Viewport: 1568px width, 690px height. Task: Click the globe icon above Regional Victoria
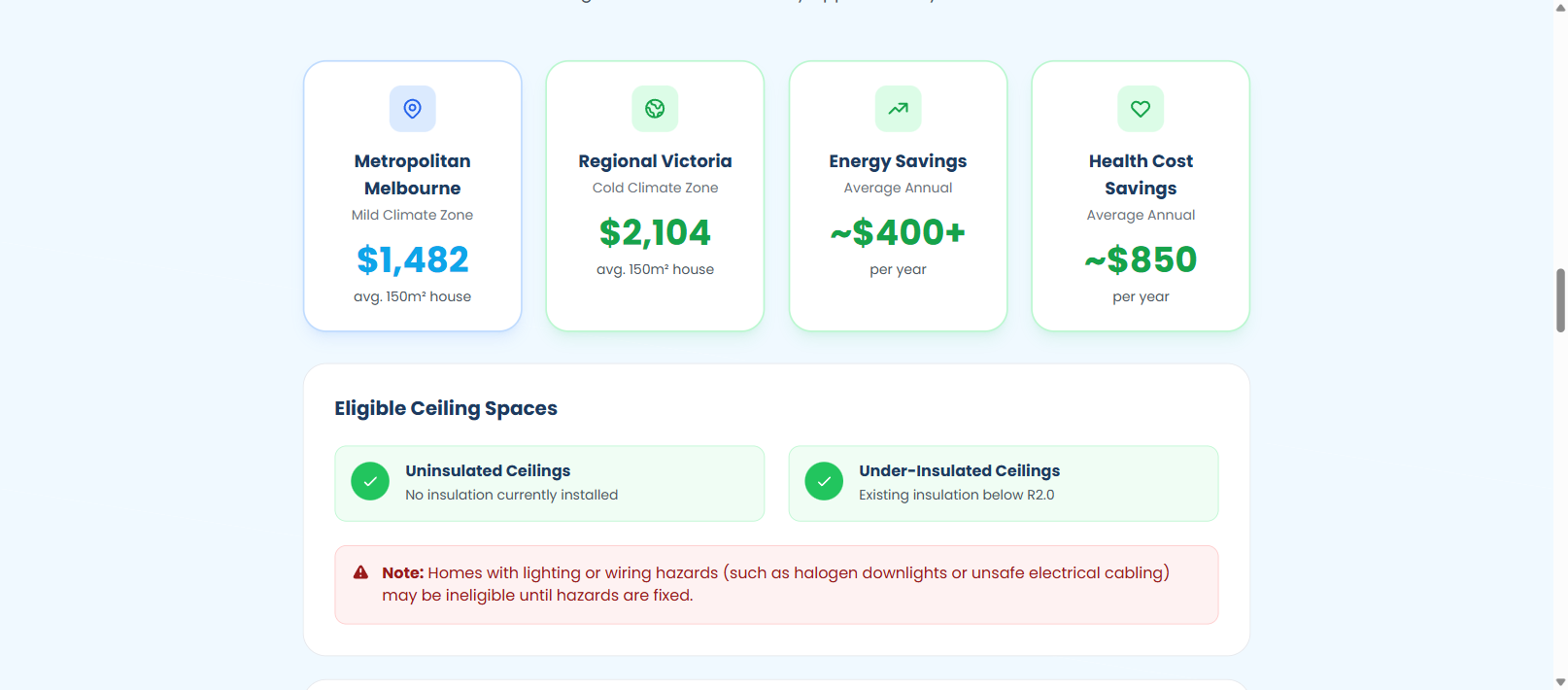click(655, 109)
